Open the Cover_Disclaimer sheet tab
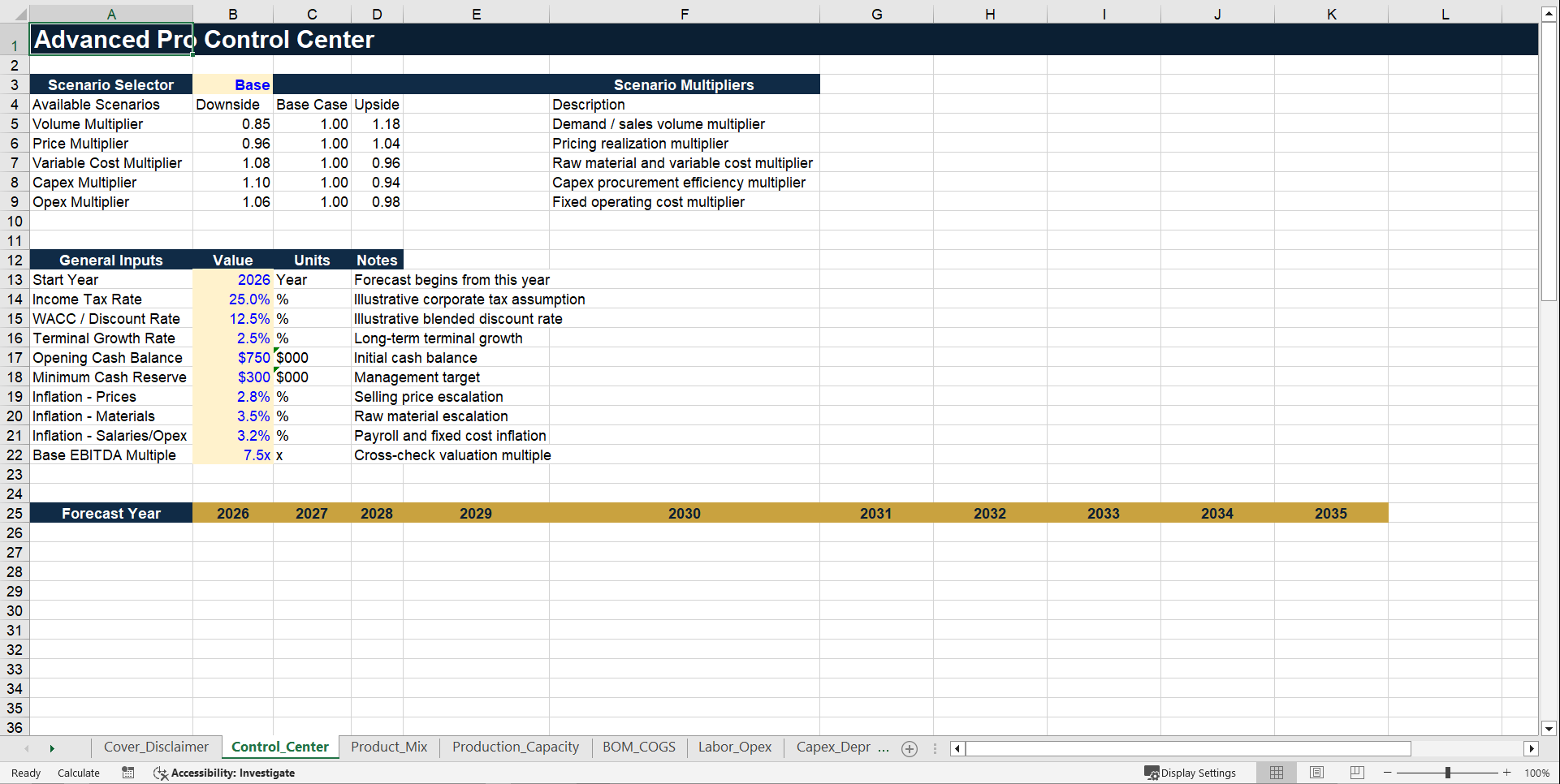1560x784 pixels. click(x=156, y=747)
